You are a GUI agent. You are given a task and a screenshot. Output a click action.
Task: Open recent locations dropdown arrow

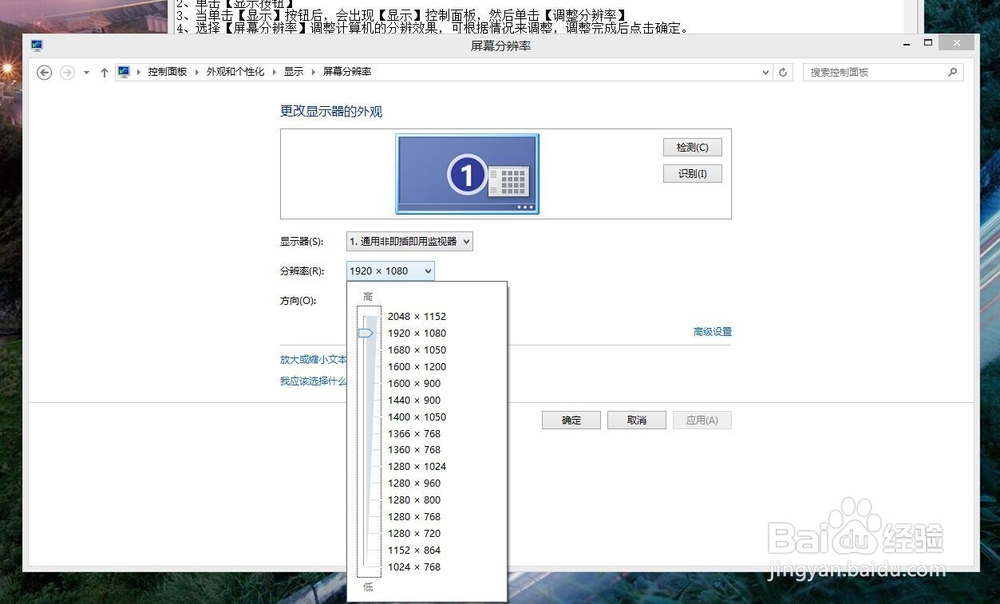(x=86, y=73)
